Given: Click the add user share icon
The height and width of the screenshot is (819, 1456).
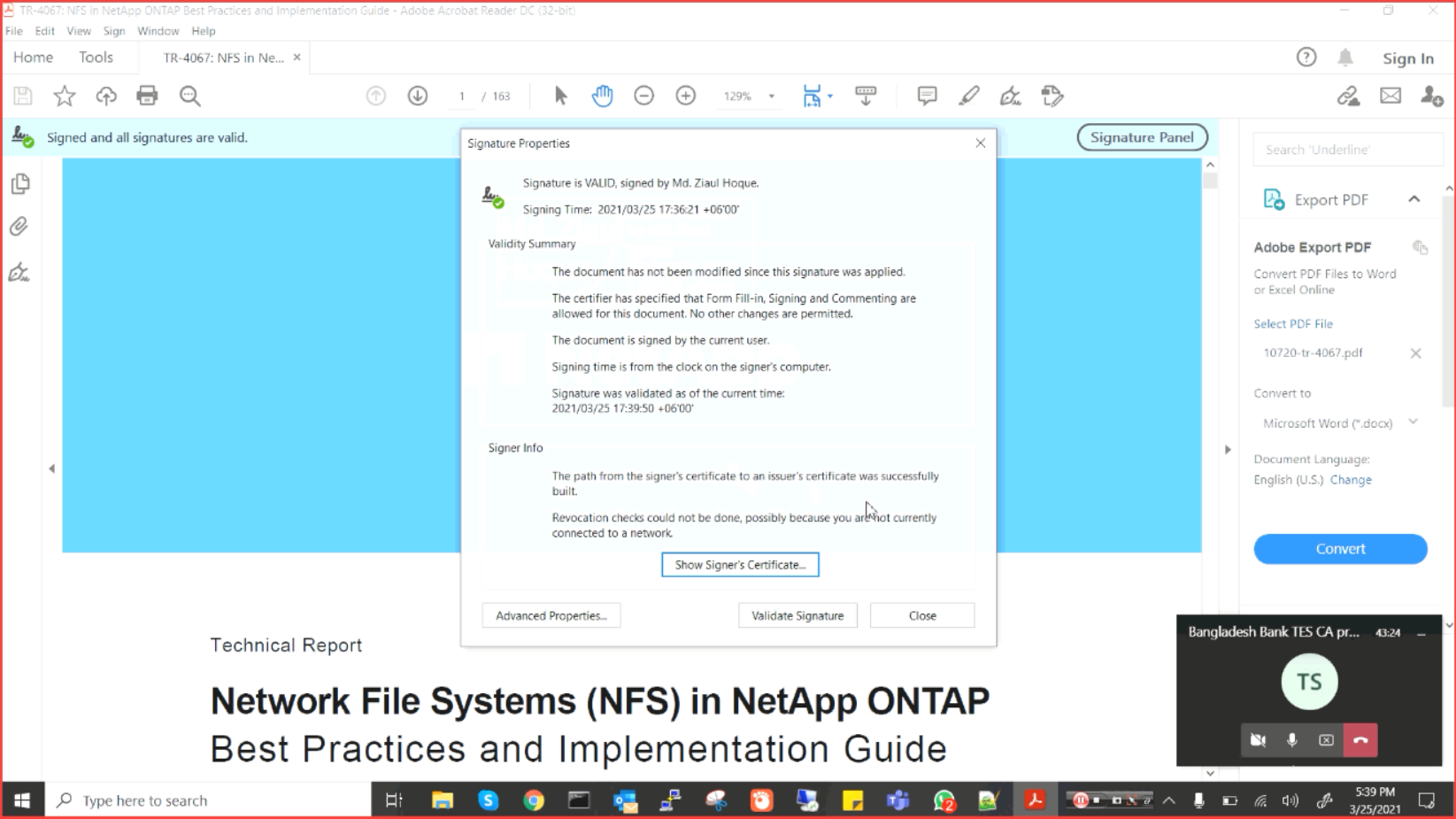Looking at the screenshot, I should [1431, 96].
